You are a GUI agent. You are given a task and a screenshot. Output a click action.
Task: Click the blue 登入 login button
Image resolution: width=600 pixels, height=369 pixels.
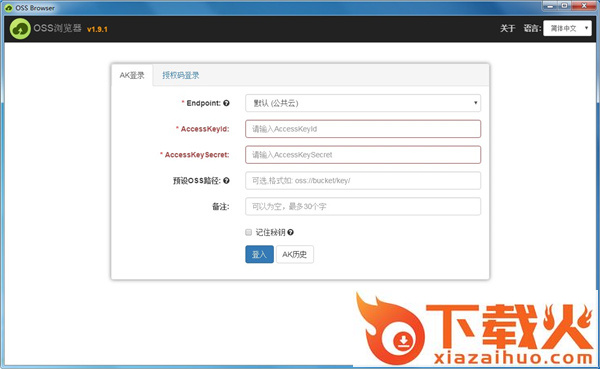point(259,254)
